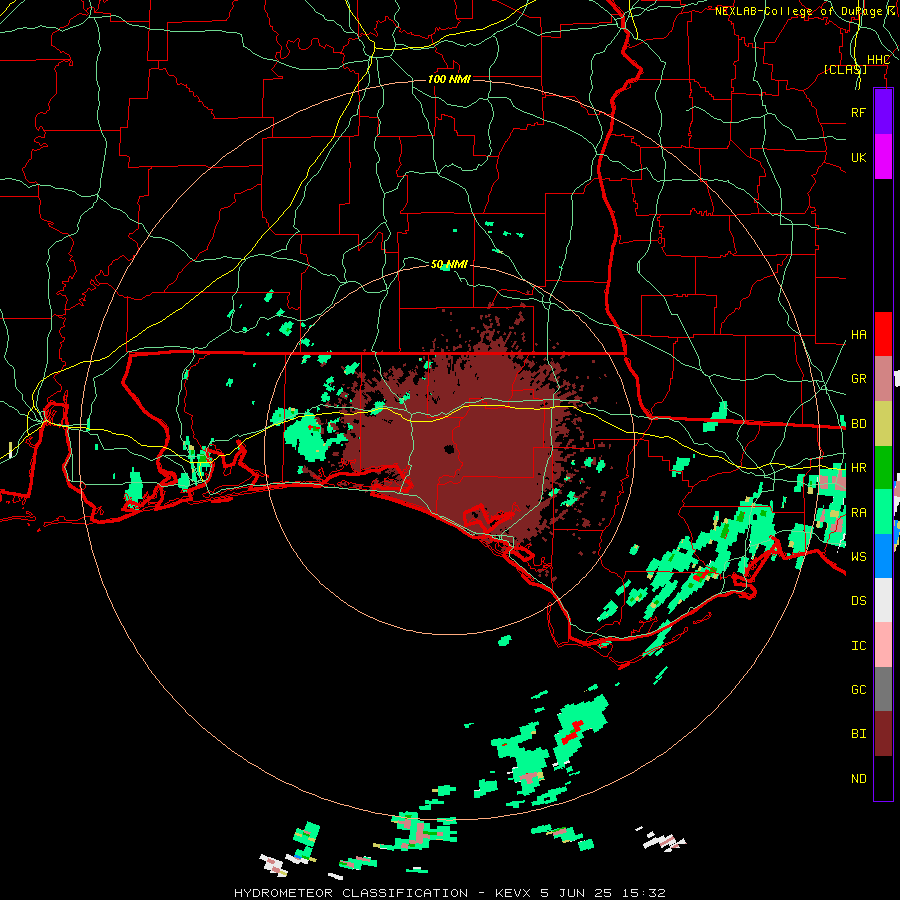Pick the light green RA legend swatch
This screenshot has height=900, width=900.
click(883, 512)
